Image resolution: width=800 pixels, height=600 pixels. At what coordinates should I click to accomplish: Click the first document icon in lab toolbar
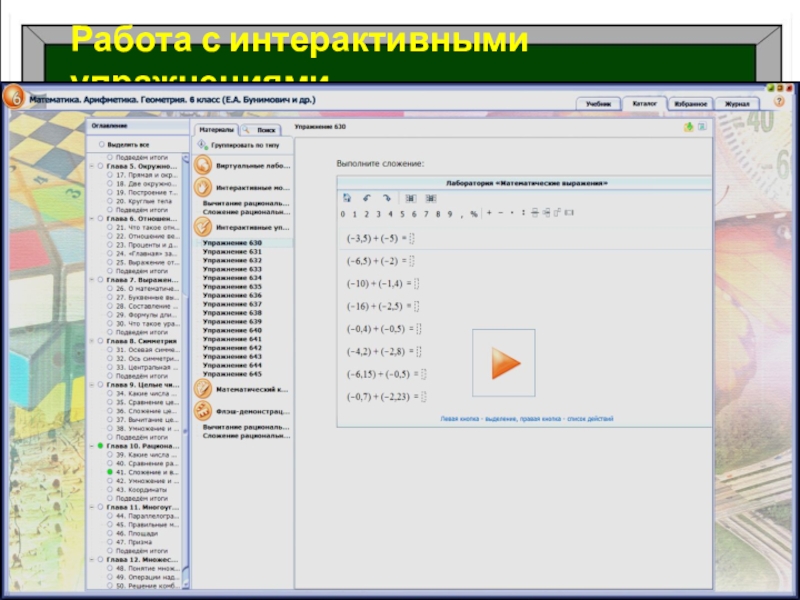coord(347,198)
